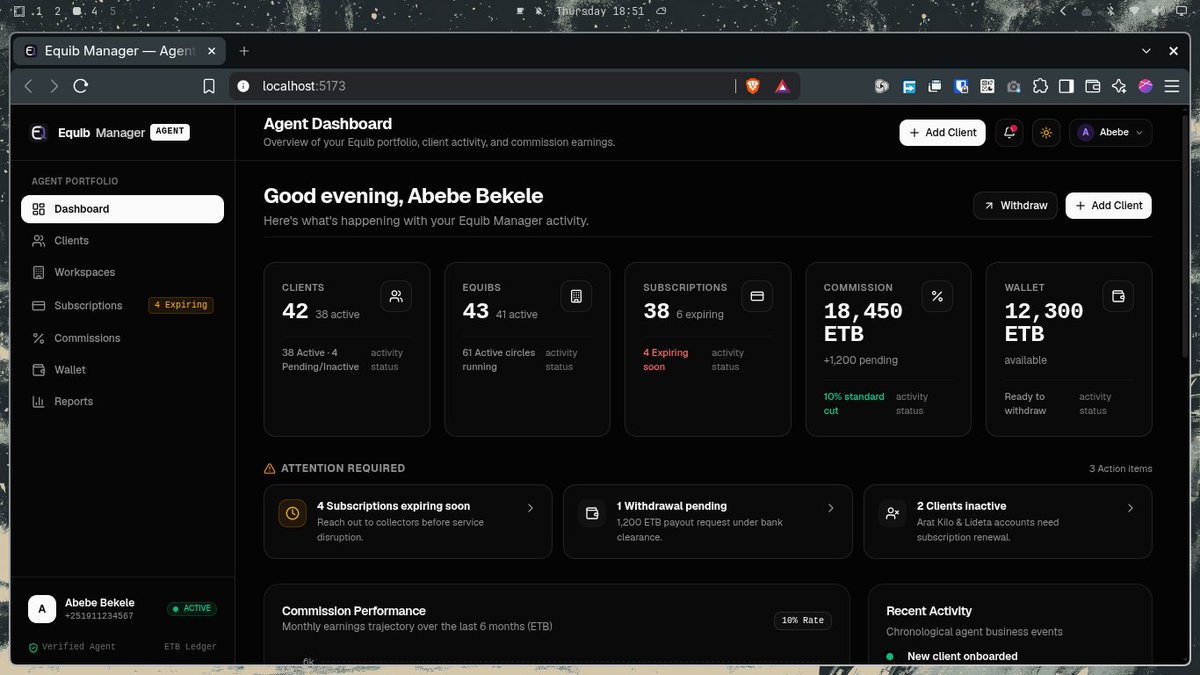
Task: Reload the page with the refresh icon
Action: (81, 87)
